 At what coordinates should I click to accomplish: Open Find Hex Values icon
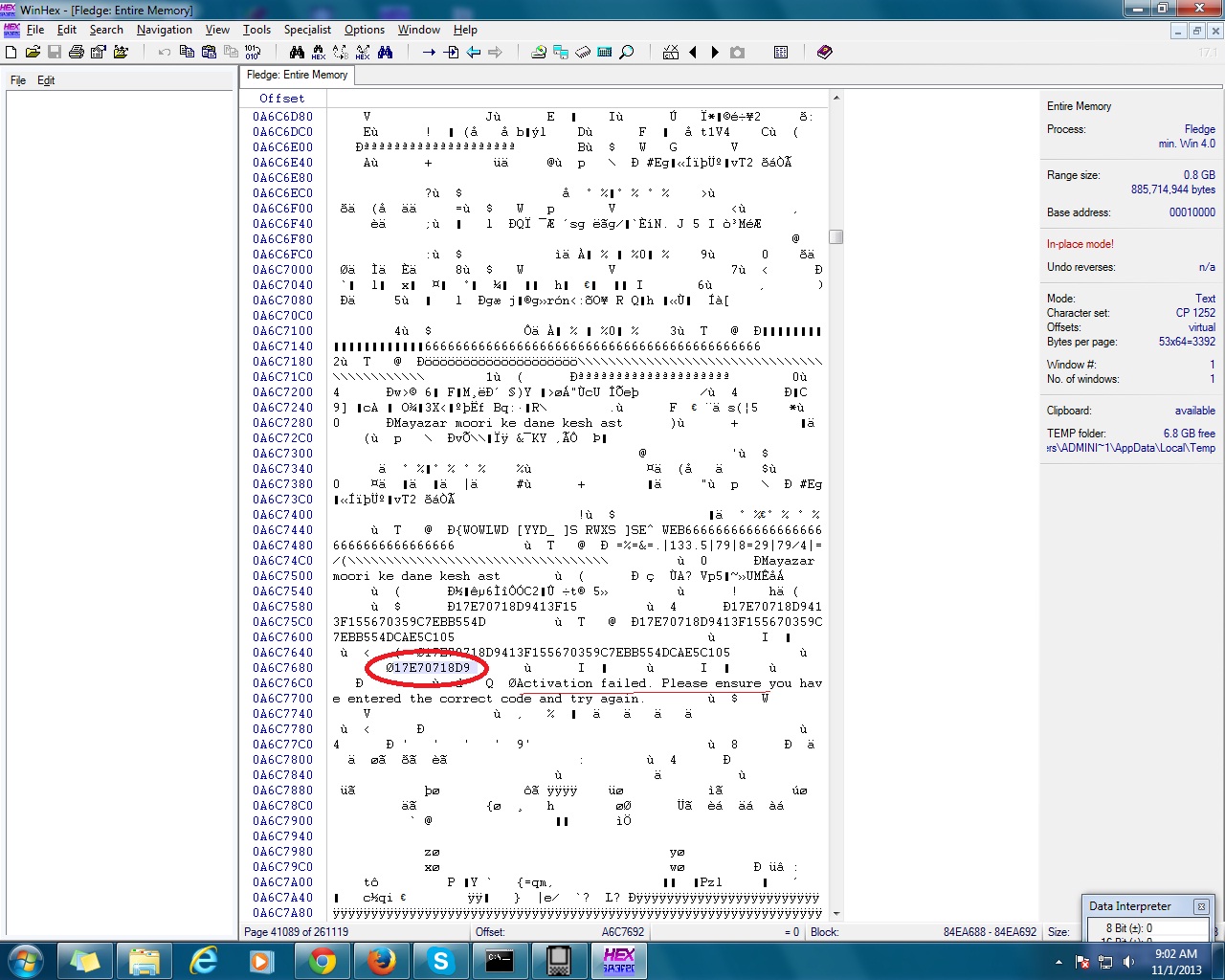click(319, 52)
